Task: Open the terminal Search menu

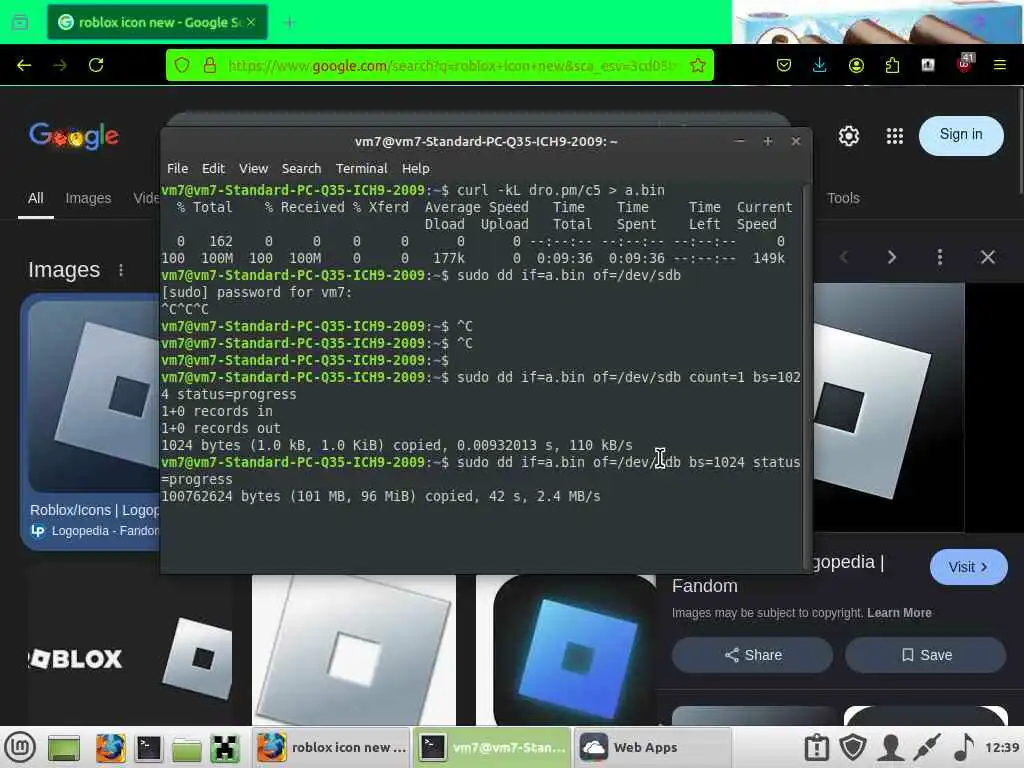Action: coord(301,168)
